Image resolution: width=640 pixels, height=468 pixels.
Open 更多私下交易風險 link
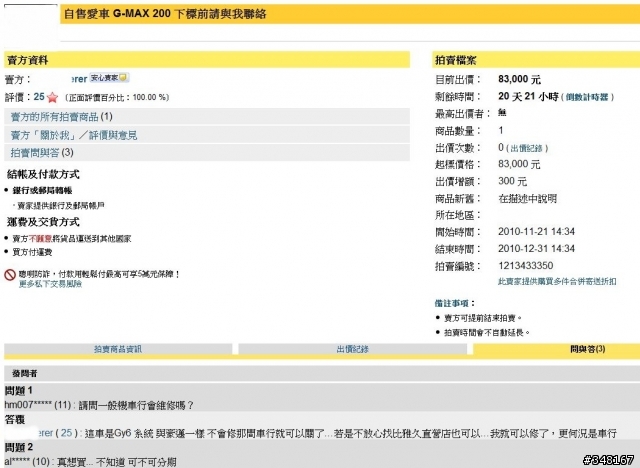coord(50,284)
